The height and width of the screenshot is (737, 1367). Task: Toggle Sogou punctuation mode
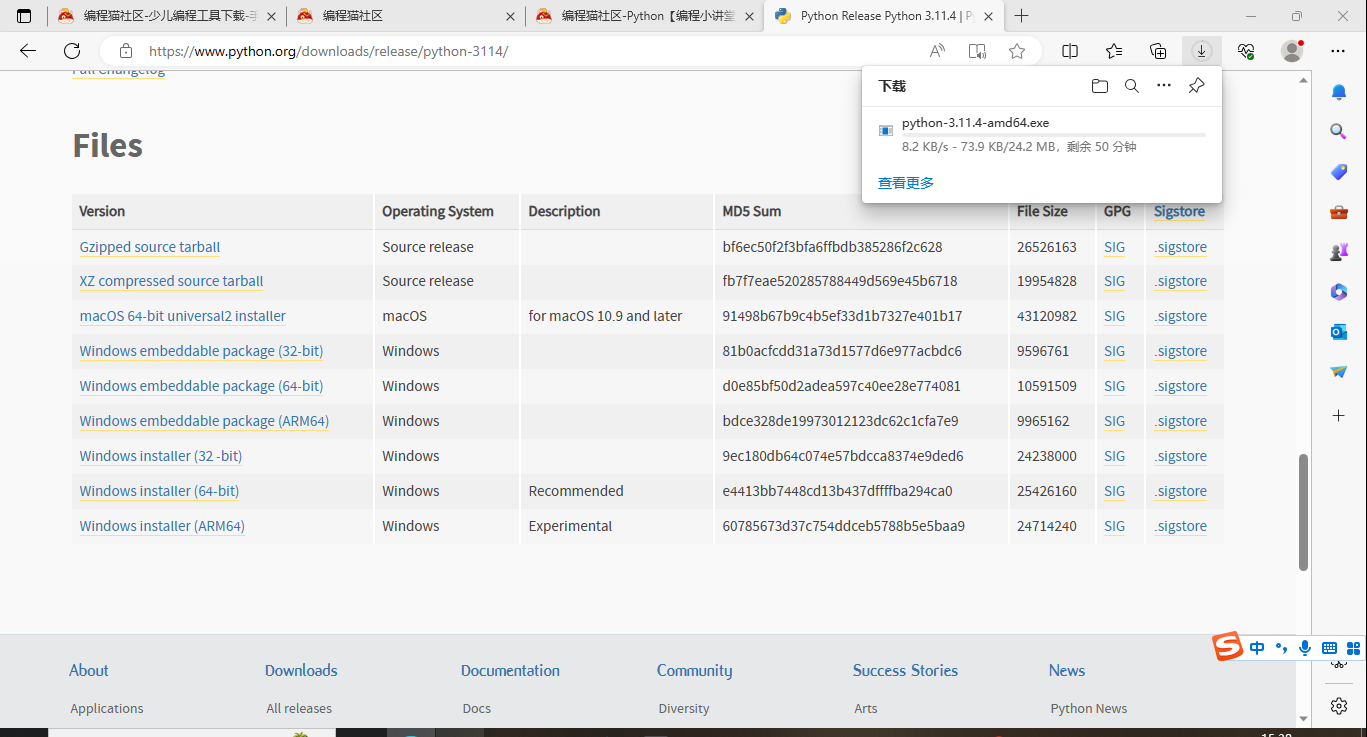(x=1282, y=648)
